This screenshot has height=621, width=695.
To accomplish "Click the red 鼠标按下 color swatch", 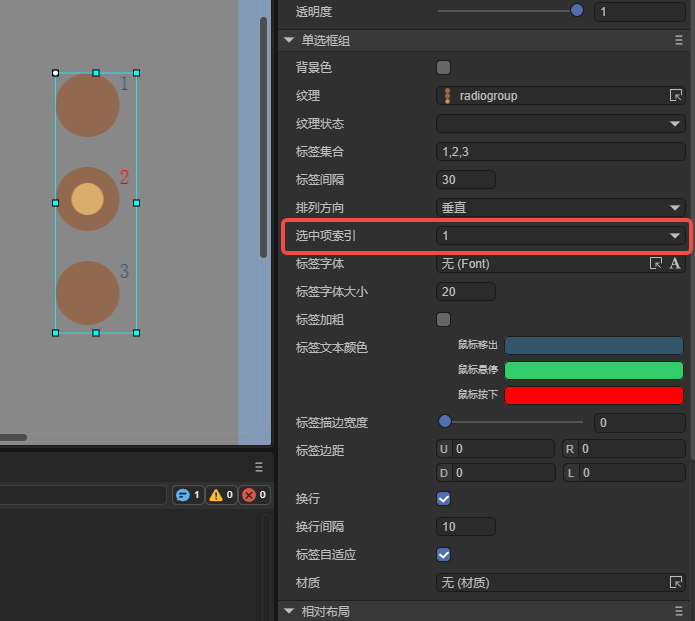I will coord(594,395).
